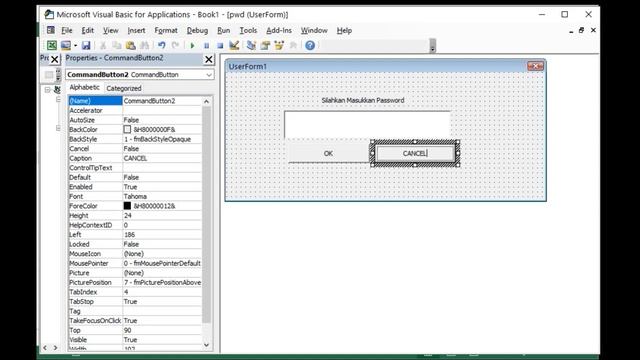The width and height of the screenshot is (640, 360).
Task: Restore the inner pwd UserForm window
Action: tap(582, 30)
